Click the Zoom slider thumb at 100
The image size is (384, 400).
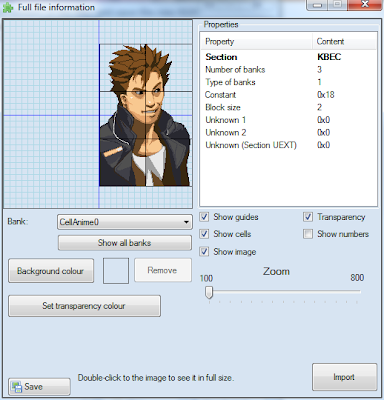pos(209,292)
